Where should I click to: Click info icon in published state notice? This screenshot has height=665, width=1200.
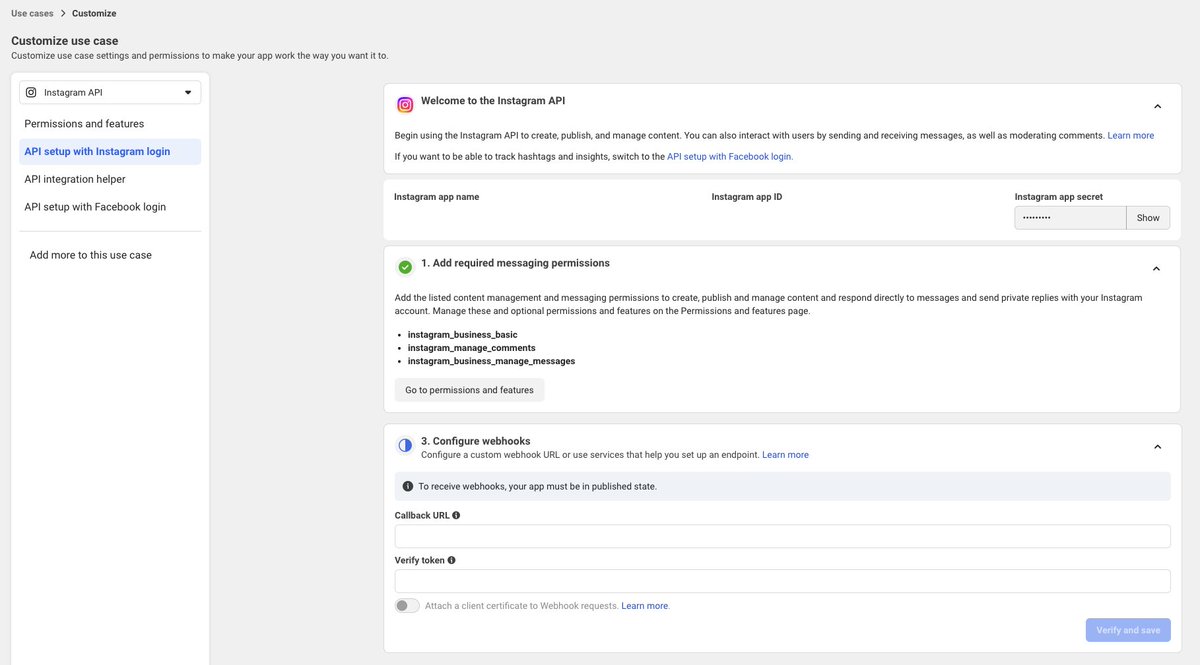click(407, 486)
